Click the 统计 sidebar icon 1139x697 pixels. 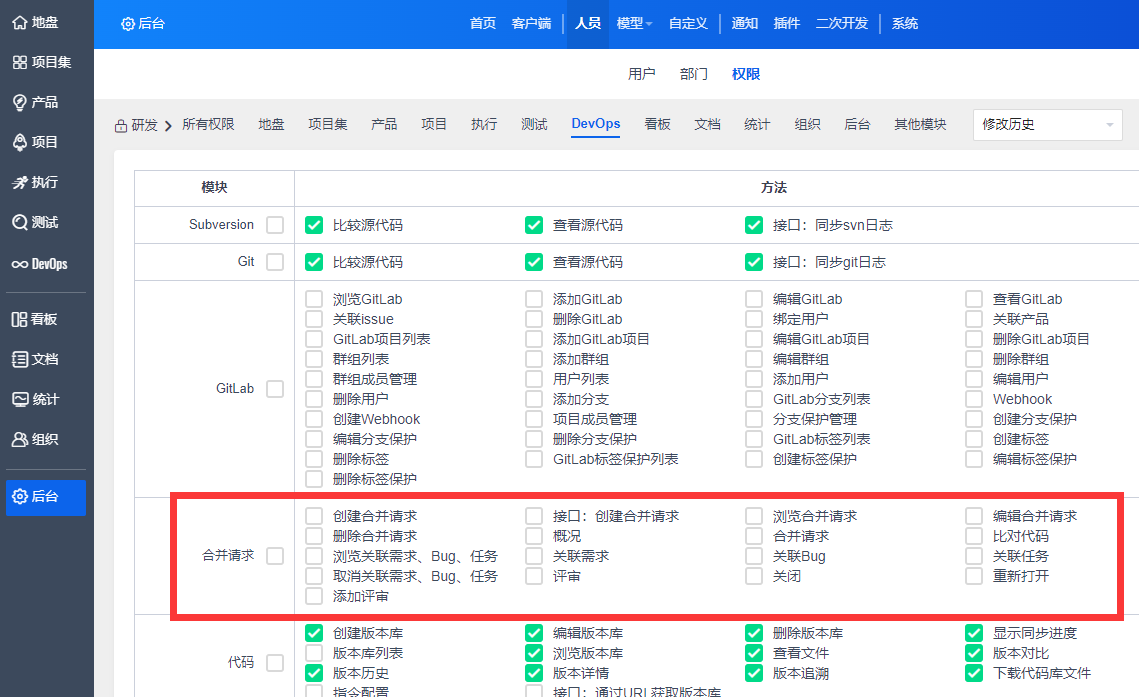click(20, 399)
